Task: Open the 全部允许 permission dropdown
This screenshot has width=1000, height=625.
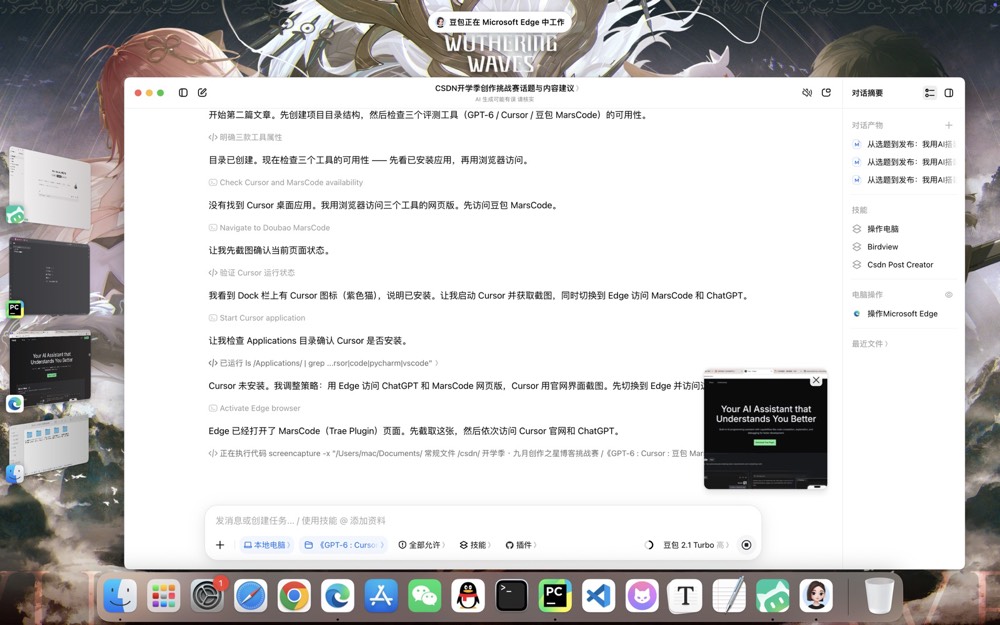Action: coord(422,545)
